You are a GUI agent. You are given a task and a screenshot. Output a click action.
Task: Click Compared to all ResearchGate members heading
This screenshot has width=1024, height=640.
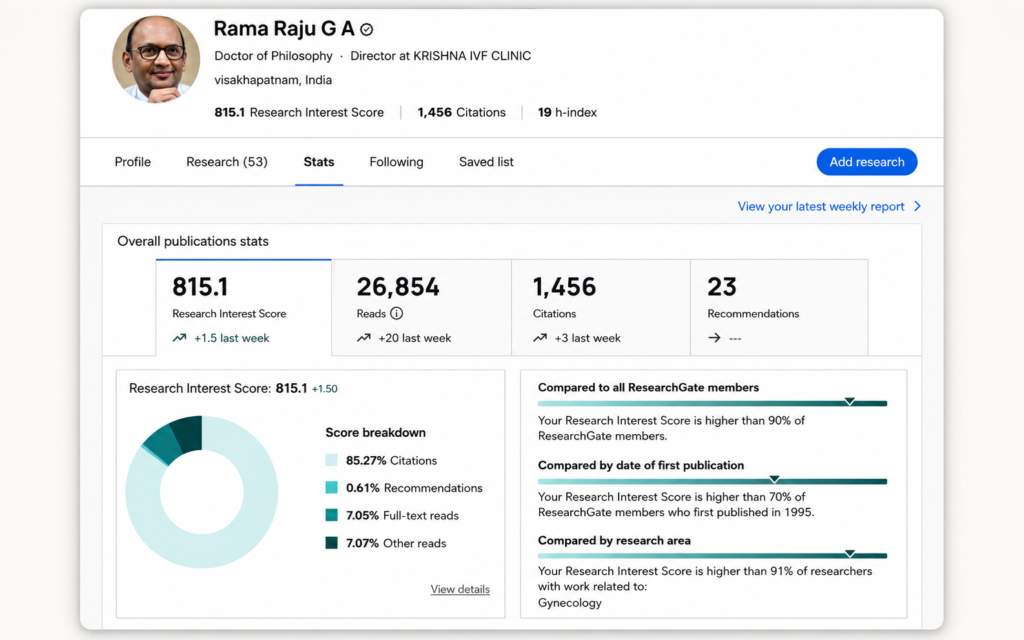click(648, 387)
